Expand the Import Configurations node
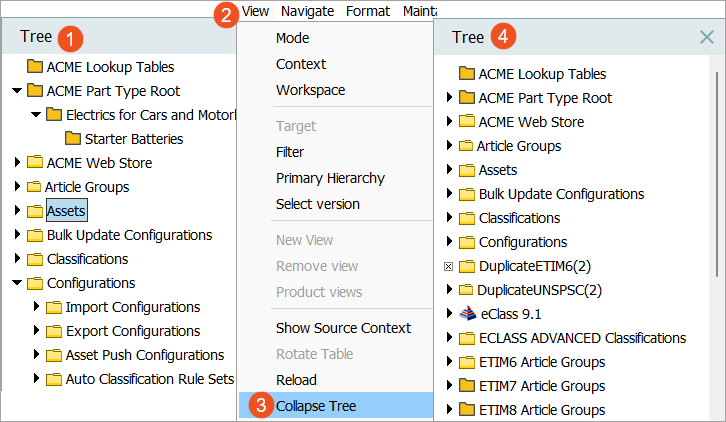Viewport: 726px width, 422px height. 36,306
